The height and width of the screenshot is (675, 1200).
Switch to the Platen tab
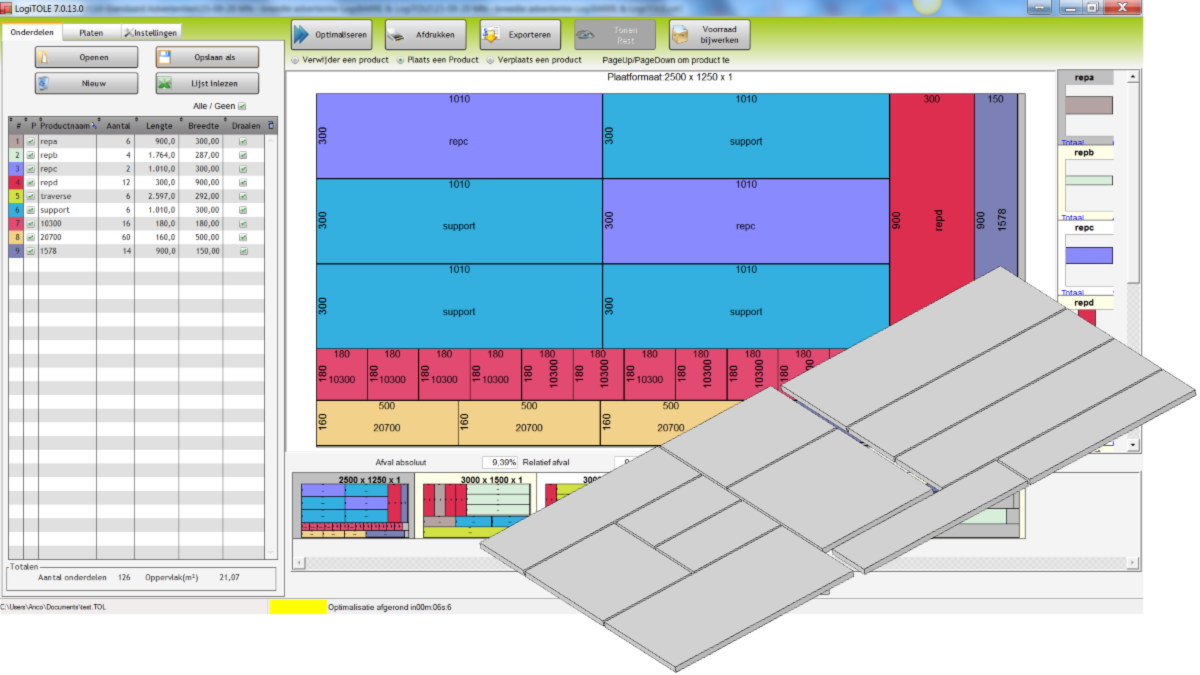coord(90,31)
